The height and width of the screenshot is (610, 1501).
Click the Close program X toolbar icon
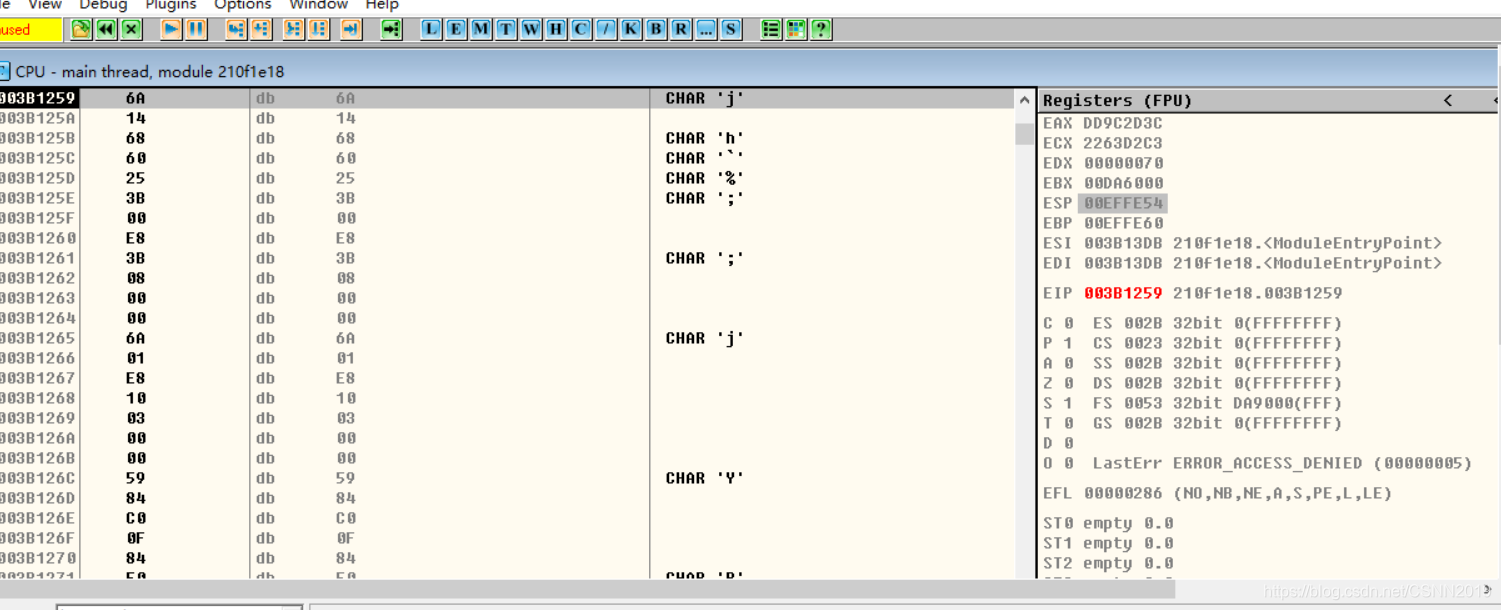coord(131,29)
